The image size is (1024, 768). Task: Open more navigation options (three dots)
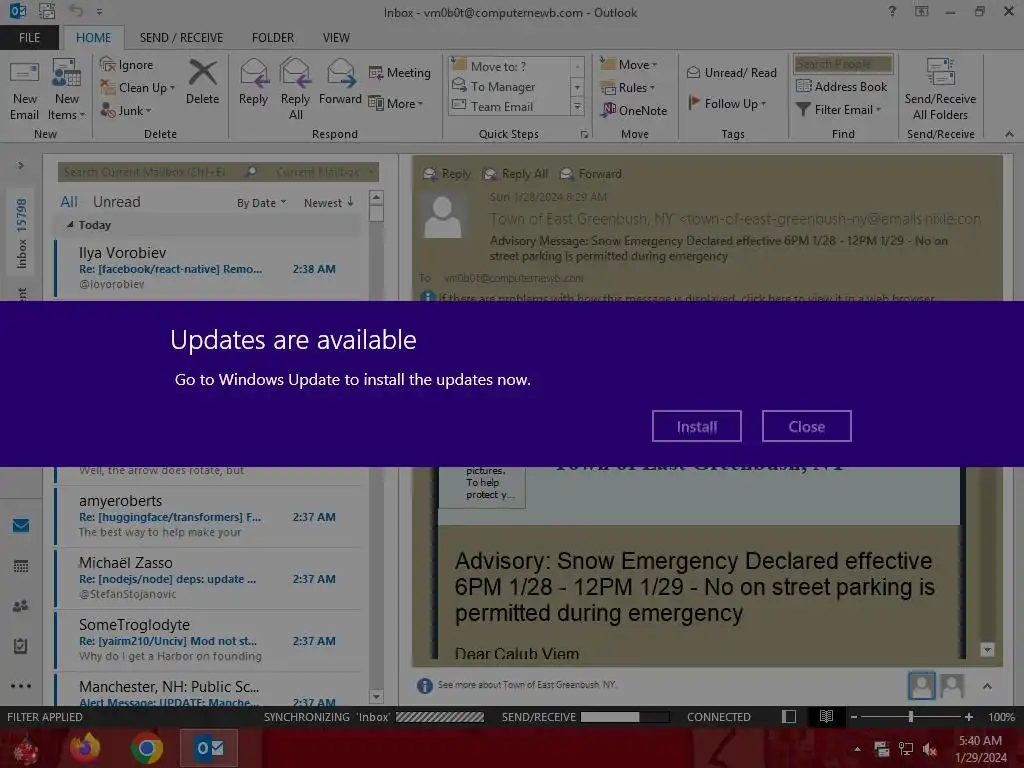pos(21,686)
